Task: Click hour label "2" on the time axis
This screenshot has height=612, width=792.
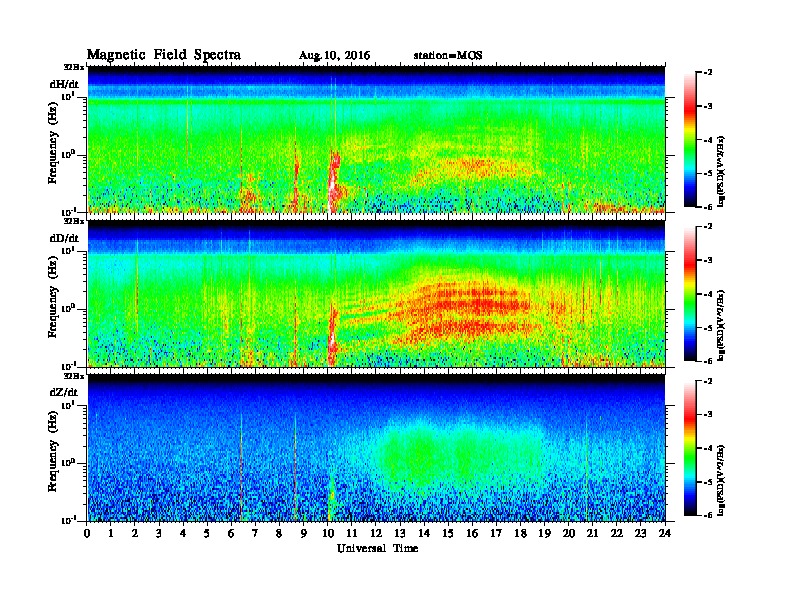Action: pyautogui.click(x=135, y=533)
